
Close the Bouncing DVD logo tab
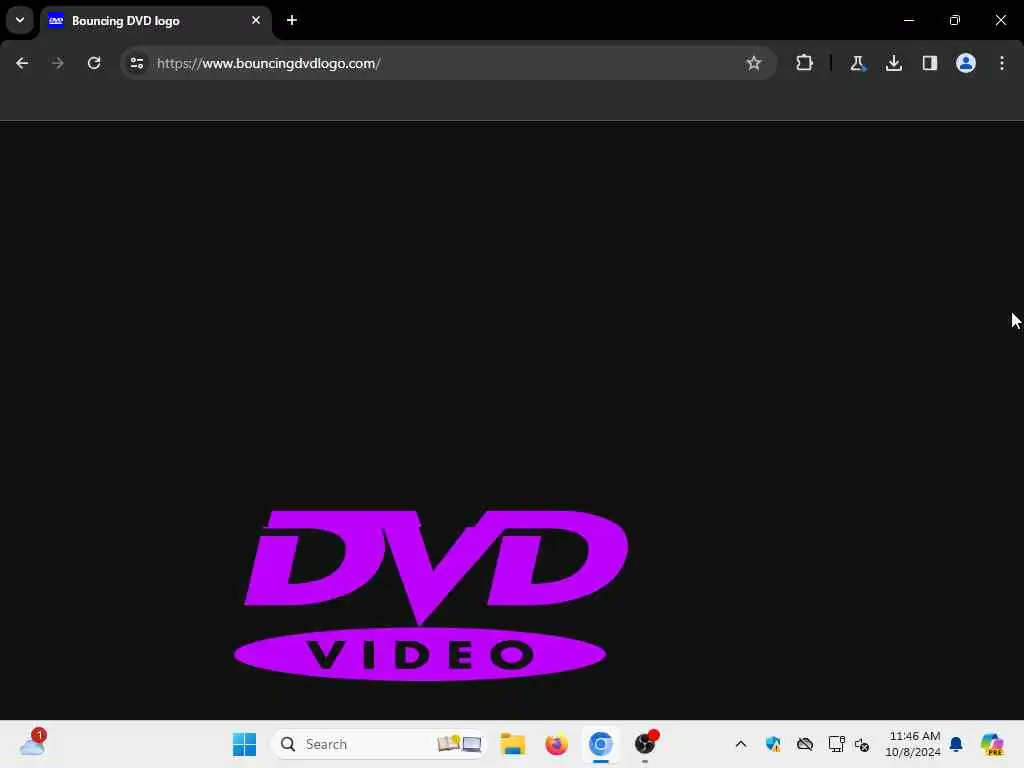pos(256,20)
